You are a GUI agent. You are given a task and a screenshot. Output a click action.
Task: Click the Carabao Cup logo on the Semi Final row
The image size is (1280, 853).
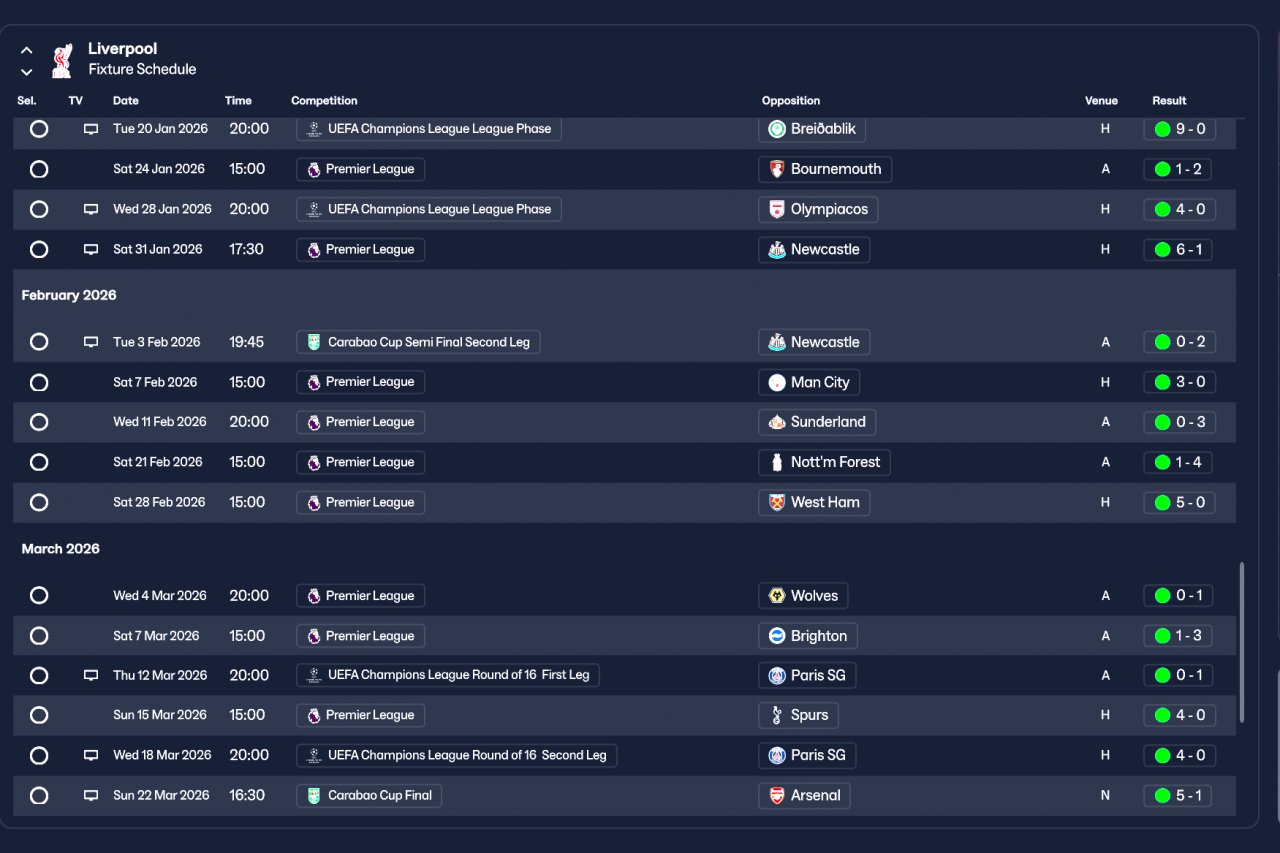pos(314,342)
